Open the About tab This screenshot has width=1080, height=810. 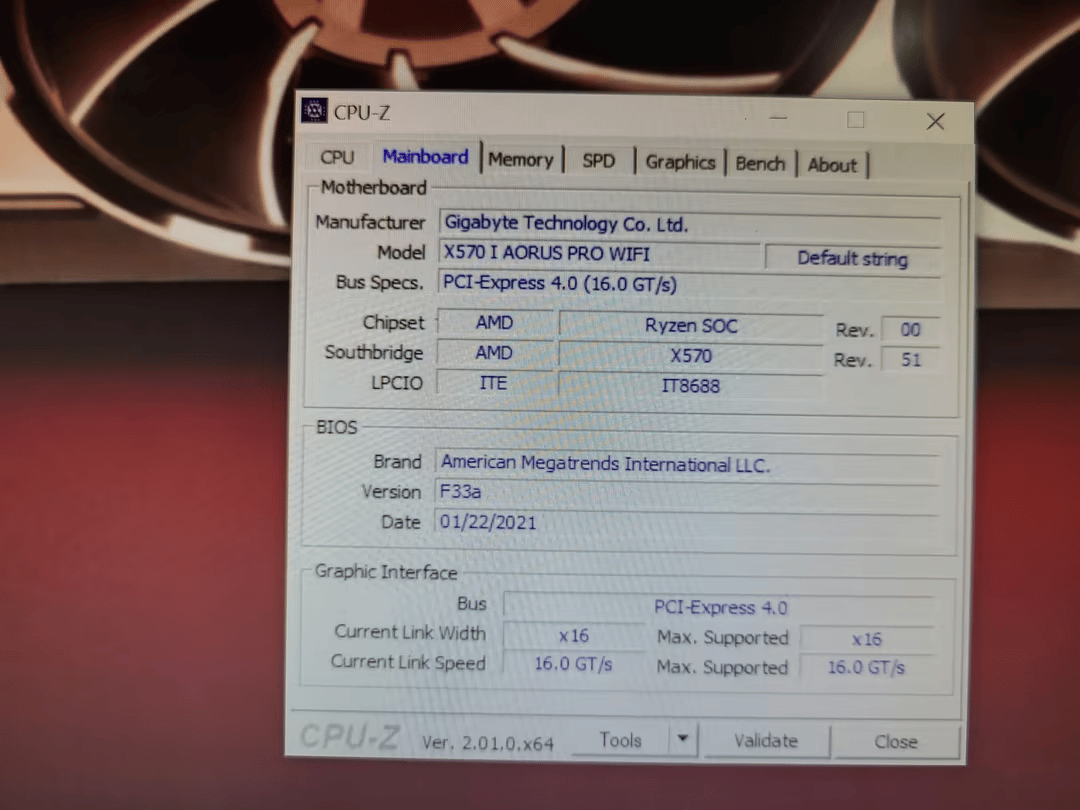(831, 165)
